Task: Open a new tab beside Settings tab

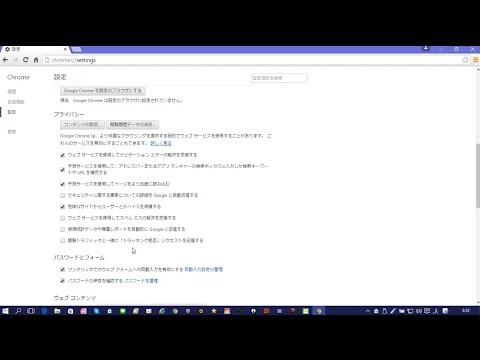Action: [x=76, y=49]
